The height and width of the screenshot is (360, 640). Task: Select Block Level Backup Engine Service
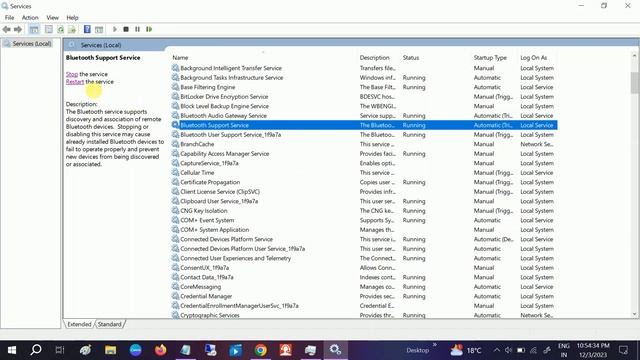pyautogui.click(x=364, y=106)
